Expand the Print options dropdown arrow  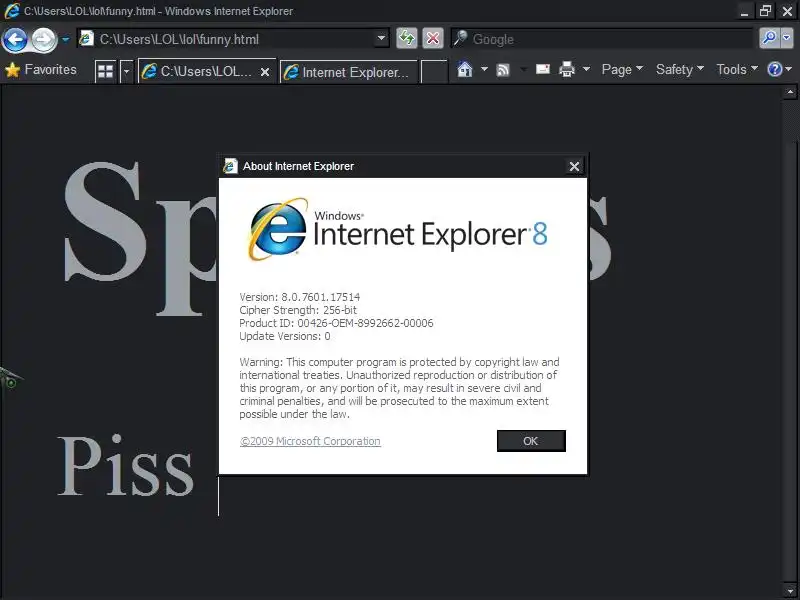[587, 69]
